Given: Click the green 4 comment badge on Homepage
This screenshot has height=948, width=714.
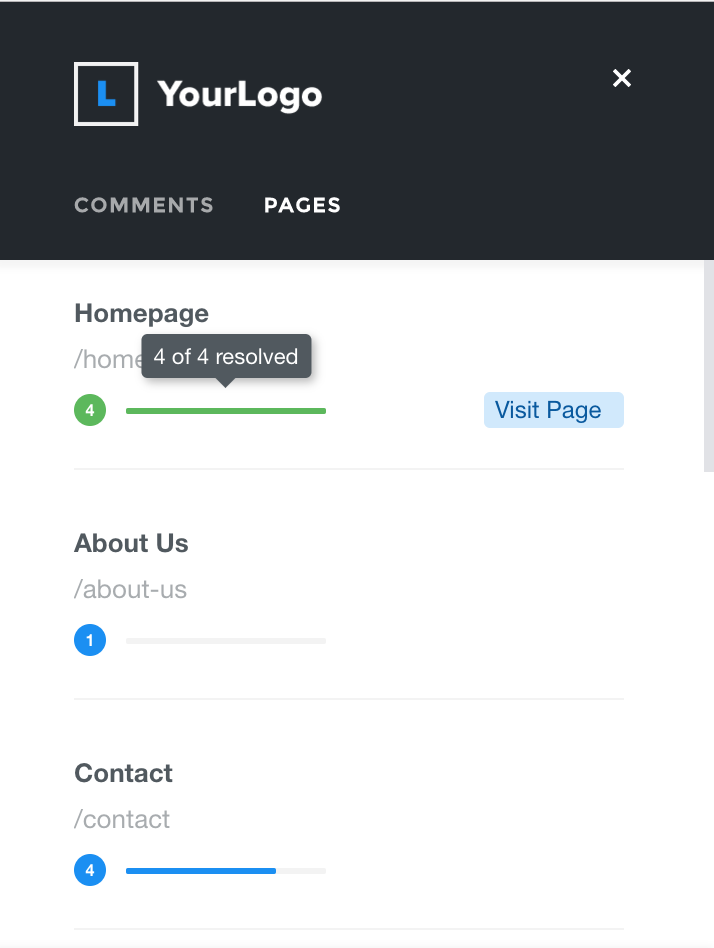Looking at the screenshot, I should tap(90, 410).
